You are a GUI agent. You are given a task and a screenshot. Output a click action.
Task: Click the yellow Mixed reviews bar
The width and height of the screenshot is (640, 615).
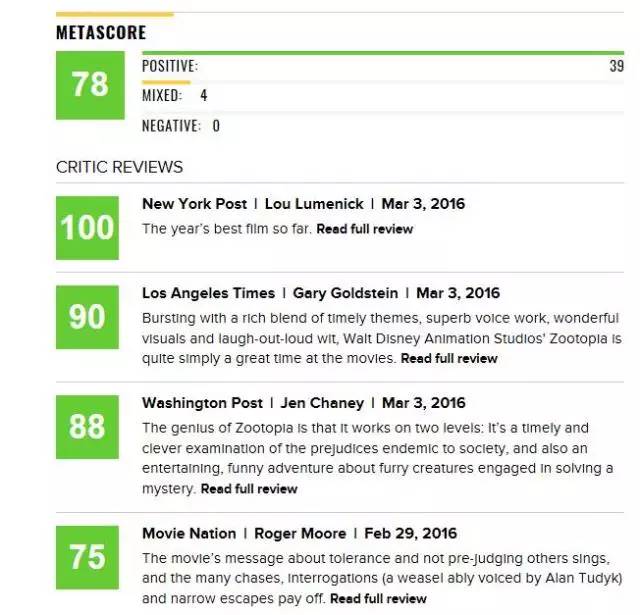tap(166, 82)
